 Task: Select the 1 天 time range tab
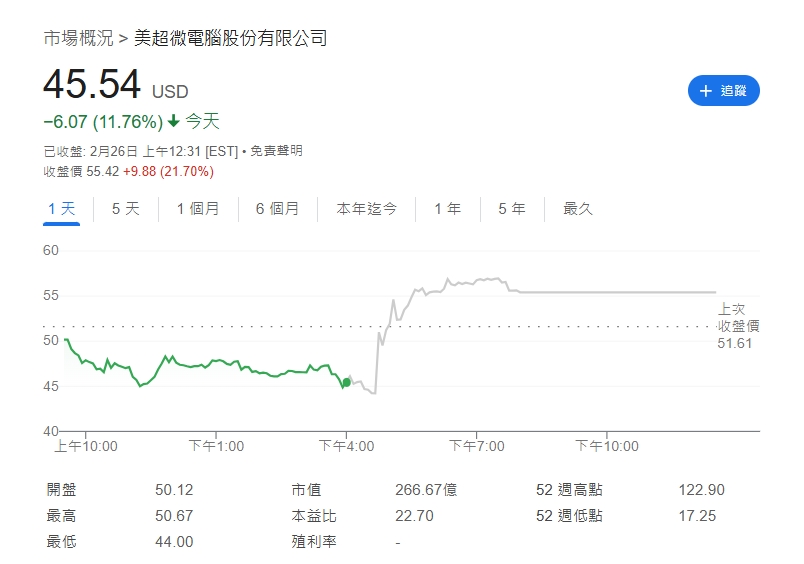(62, 209)
